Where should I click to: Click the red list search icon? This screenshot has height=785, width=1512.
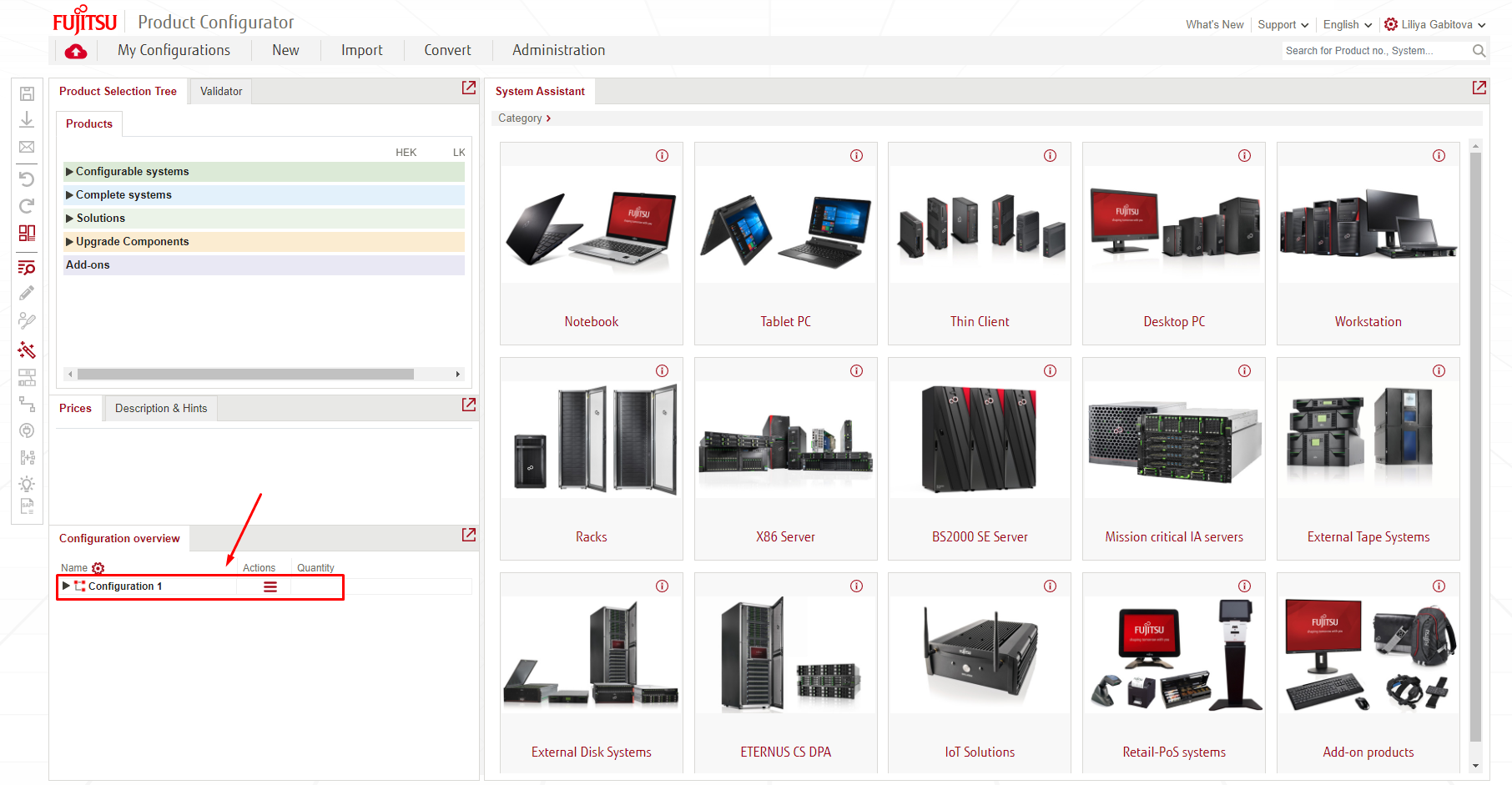point(27,268)
